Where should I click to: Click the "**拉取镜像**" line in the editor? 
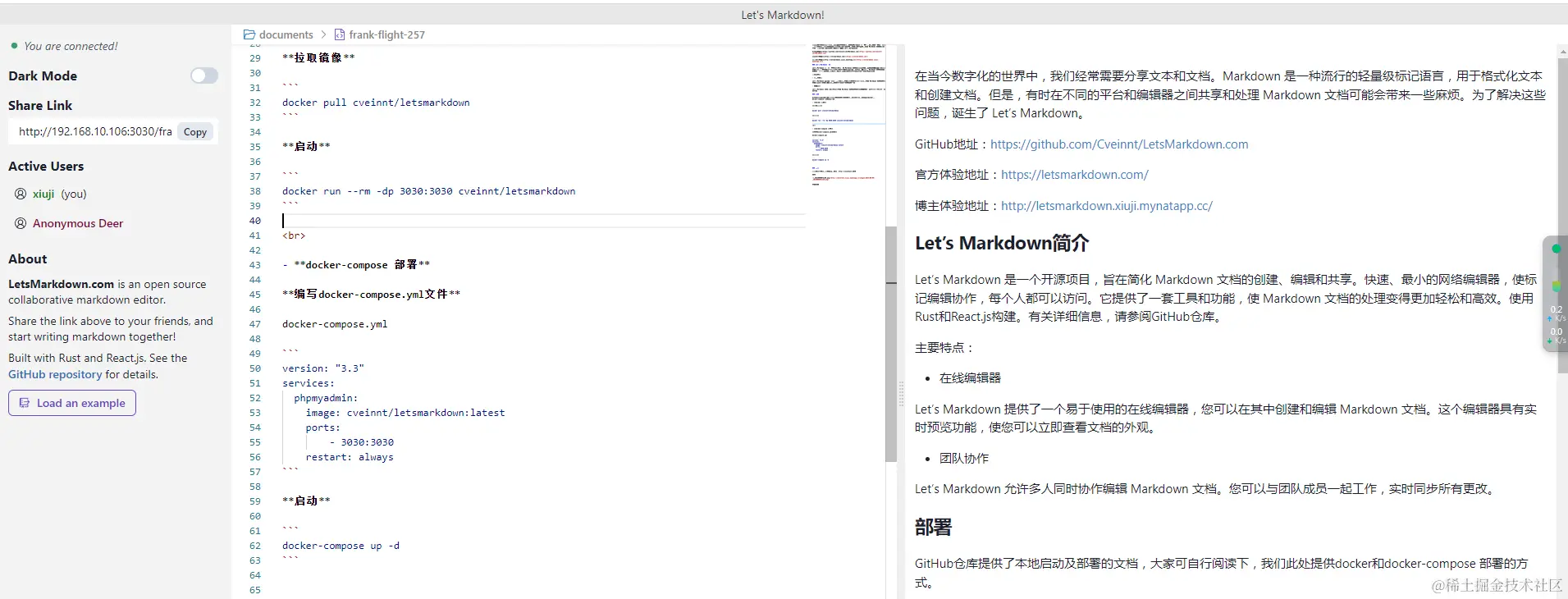pos(318,58)
